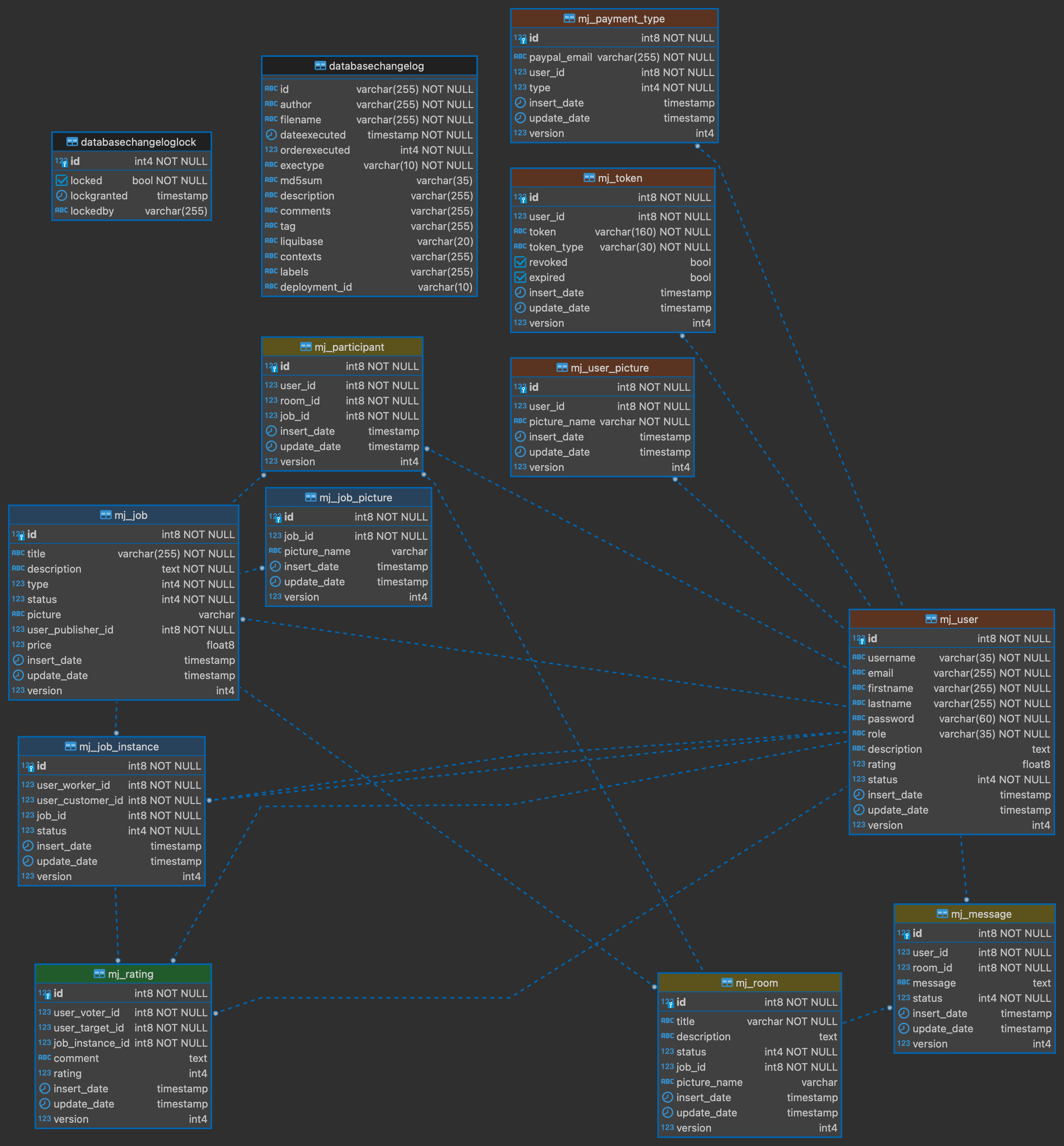Select the picture varchar row in mj_job
1064x1146 pixels.
point(123,615)
